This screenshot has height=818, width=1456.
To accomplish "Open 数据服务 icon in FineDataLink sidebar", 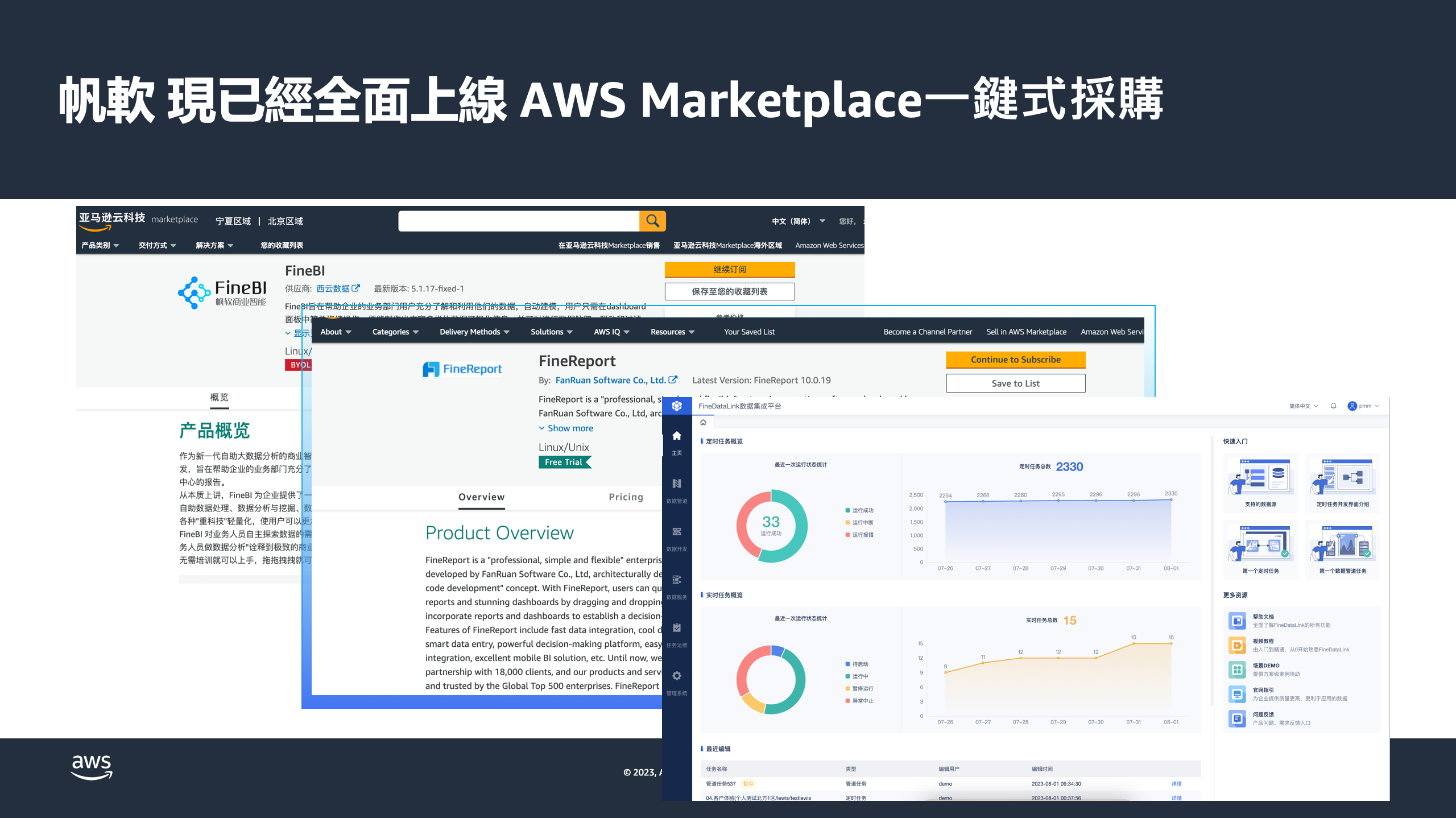I will click(x=677, y=580).
